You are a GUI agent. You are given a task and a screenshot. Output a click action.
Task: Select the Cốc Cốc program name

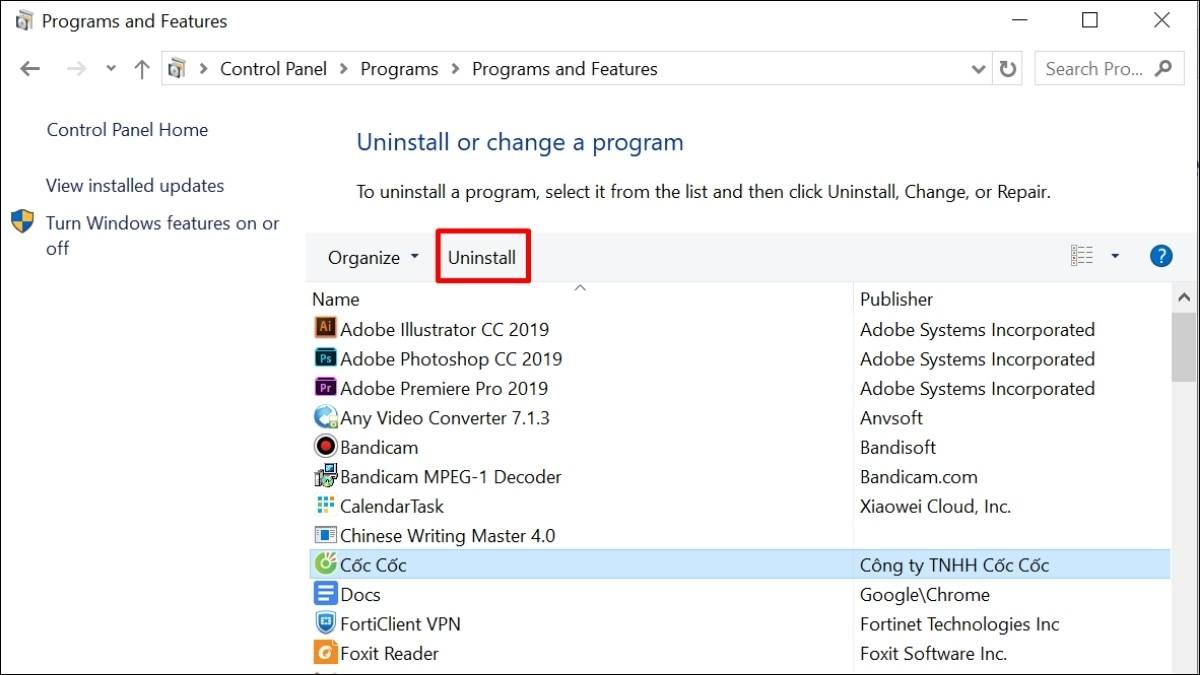[373, 565]
